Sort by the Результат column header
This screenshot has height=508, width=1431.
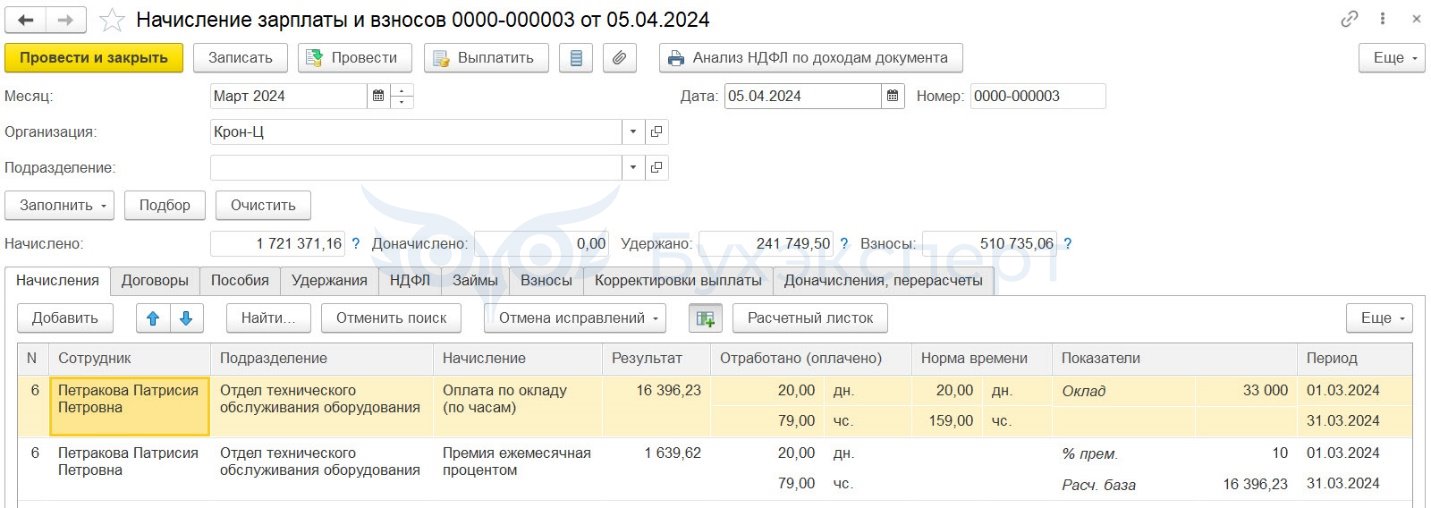[655, 358]
